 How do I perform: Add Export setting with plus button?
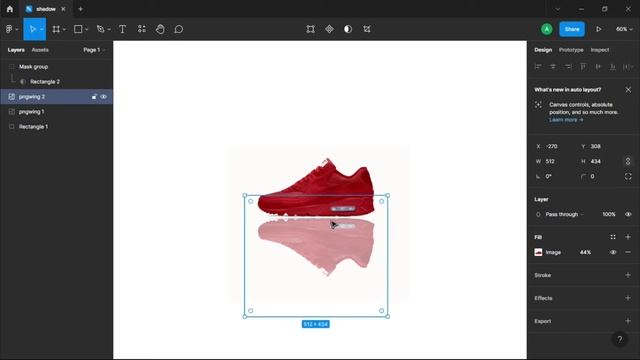[x=628, y=321]
